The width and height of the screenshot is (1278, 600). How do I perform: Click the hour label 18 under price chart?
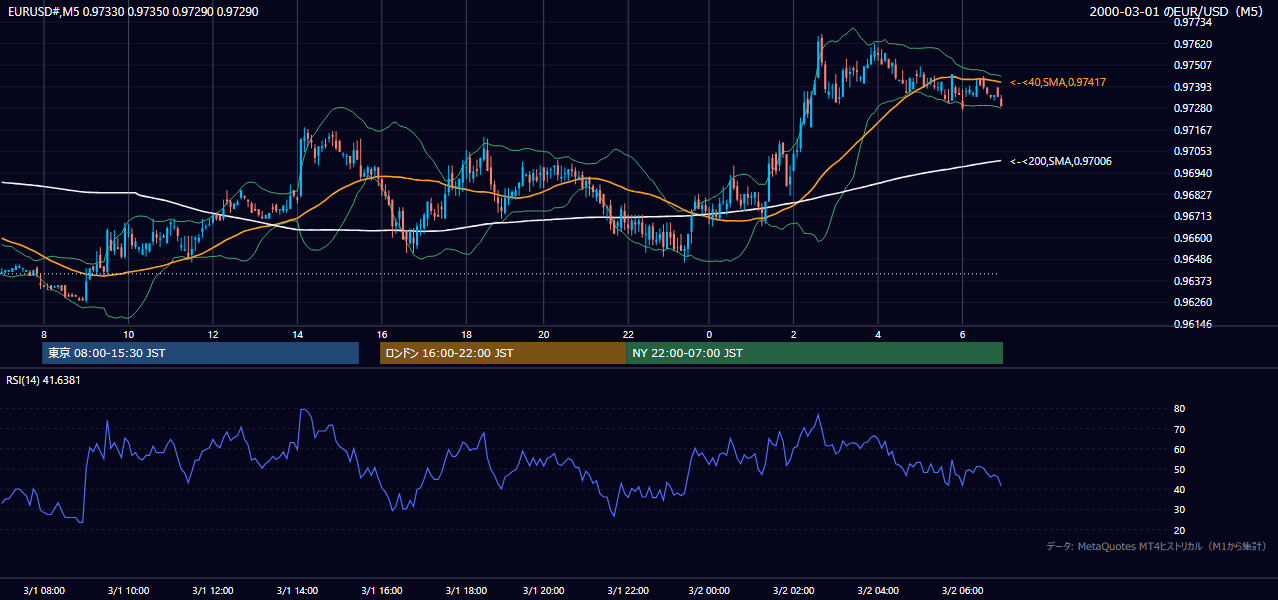[x=467, y=333]
